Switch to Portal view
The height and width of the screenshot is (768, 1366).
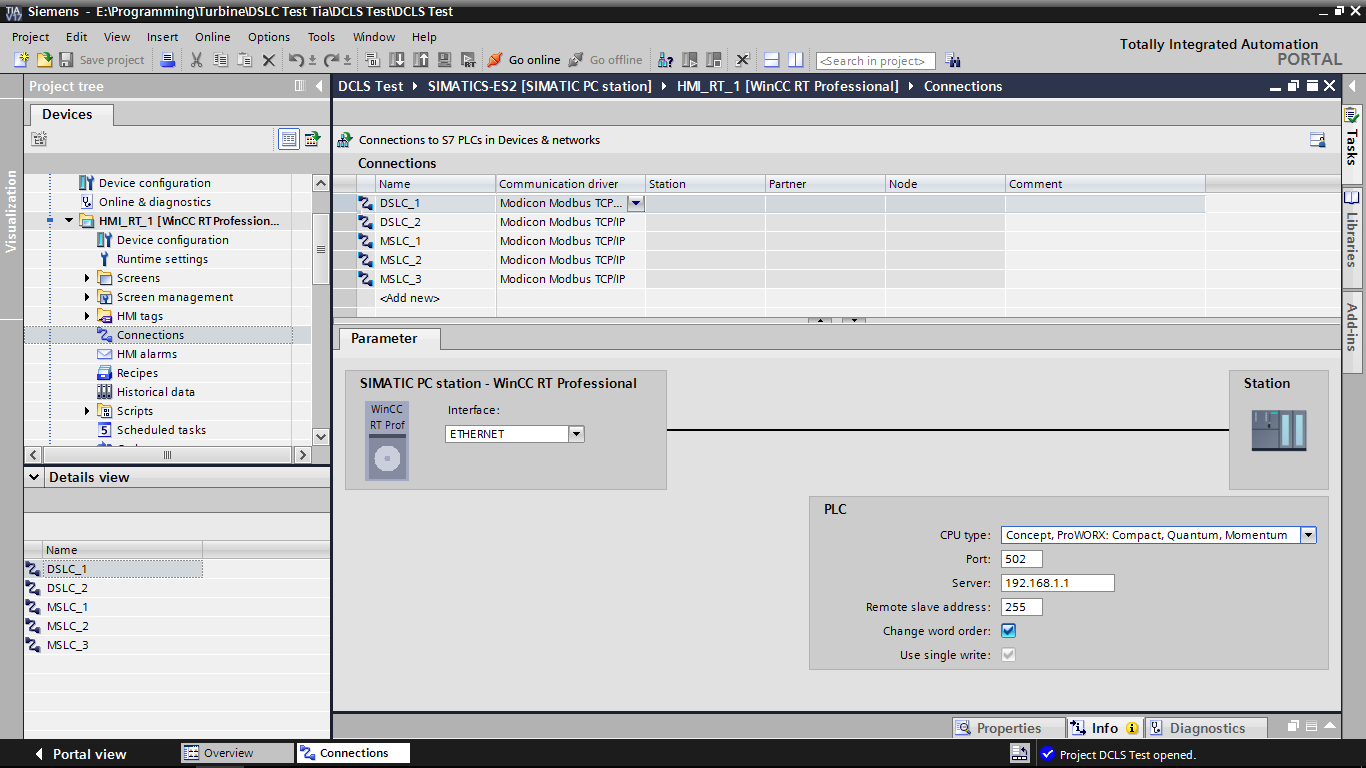pyautogui.click(x=80, y=754)
